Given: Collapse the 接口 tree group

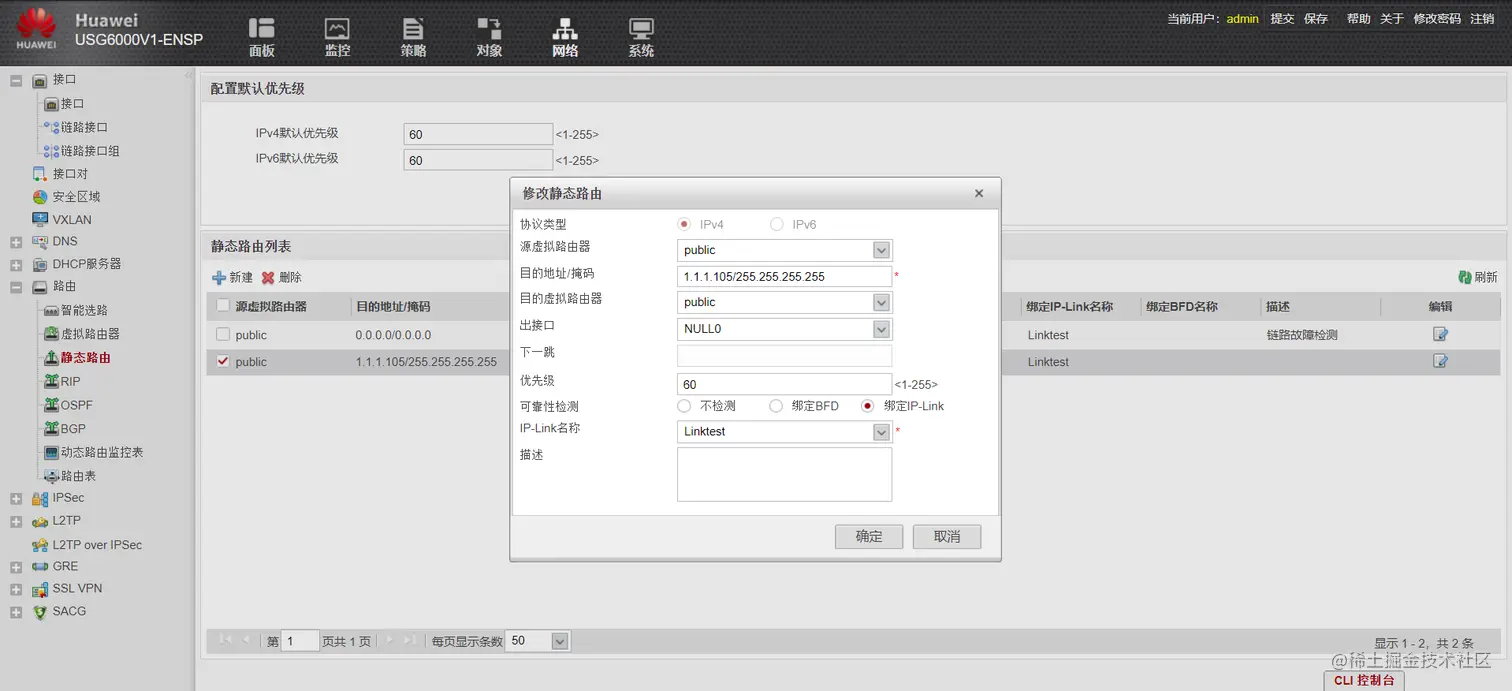Looking at the screenshot, I should coord(16,80).
